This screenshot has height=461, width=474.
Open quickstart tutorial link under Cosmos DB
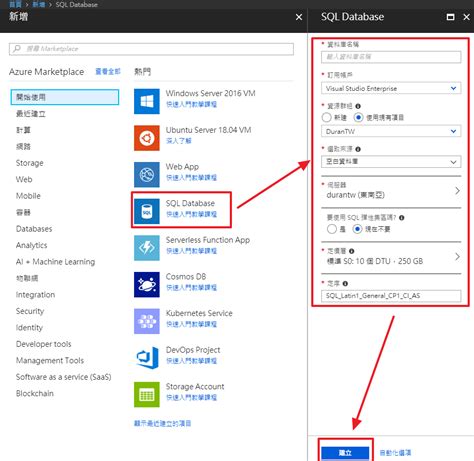click(x=191, y=287)
